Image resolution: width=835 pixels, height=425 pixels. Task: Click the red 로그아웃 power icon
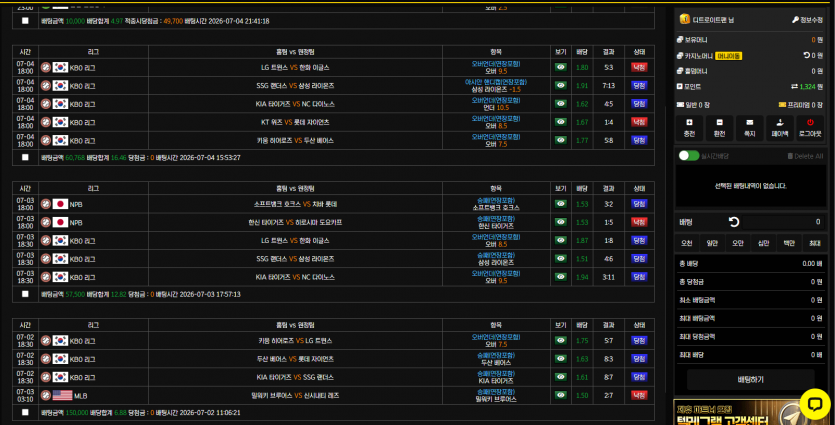[810, 122]
